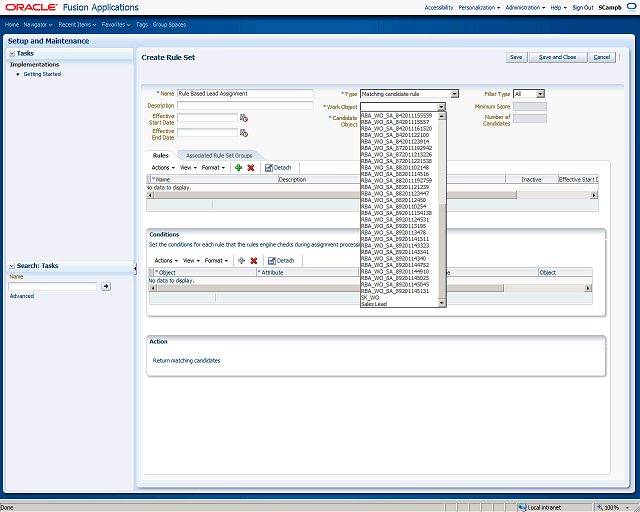Go to Home
The height and width of the screenshot is (512, 640).
pos(12,24)
